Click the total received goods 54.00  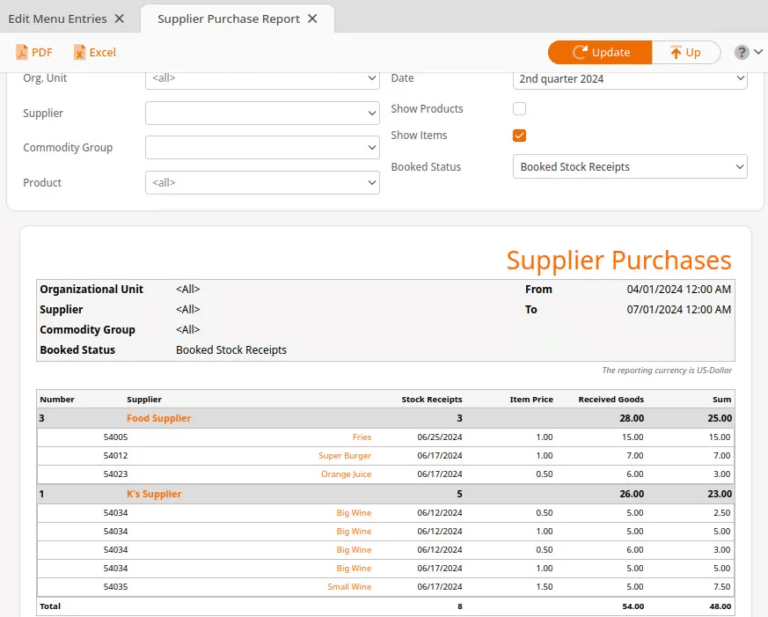click(x=633, y=606)
